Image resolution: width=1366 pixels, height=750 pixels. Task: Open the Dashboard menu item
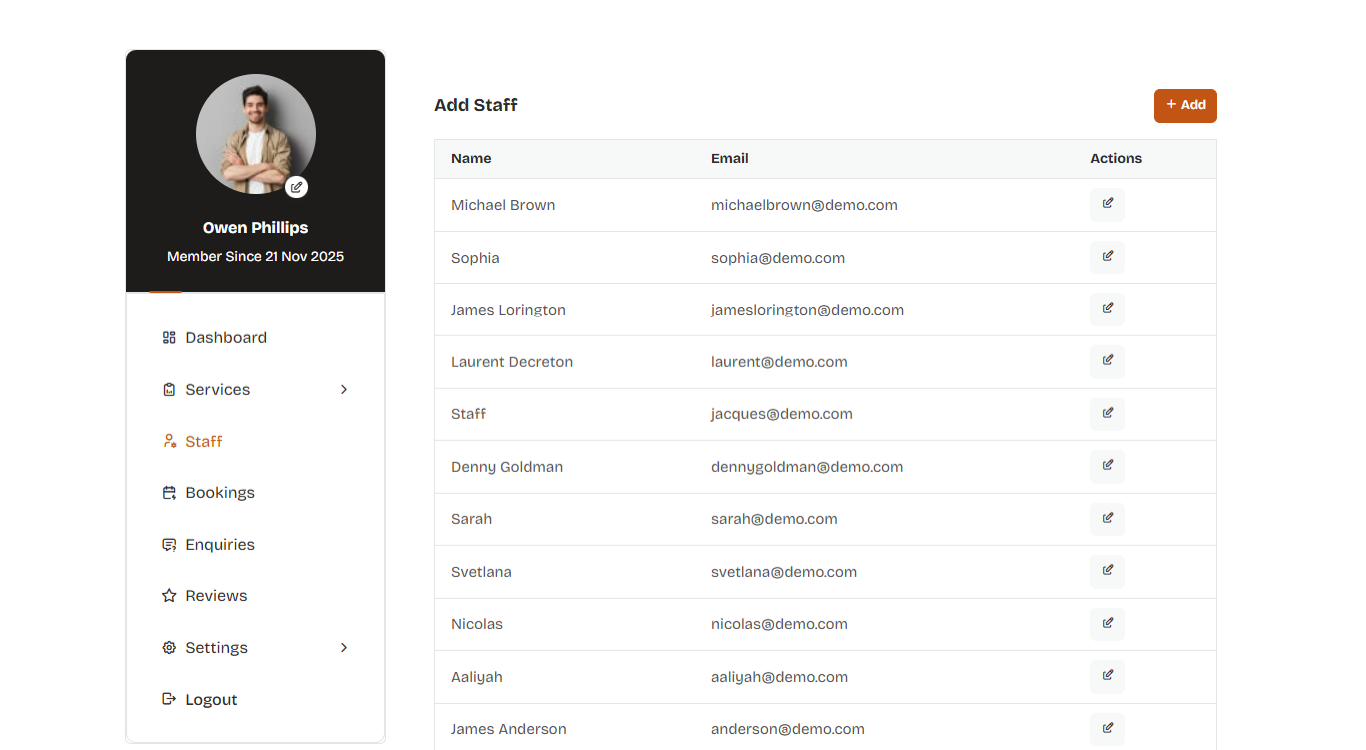tap(226, 338)
